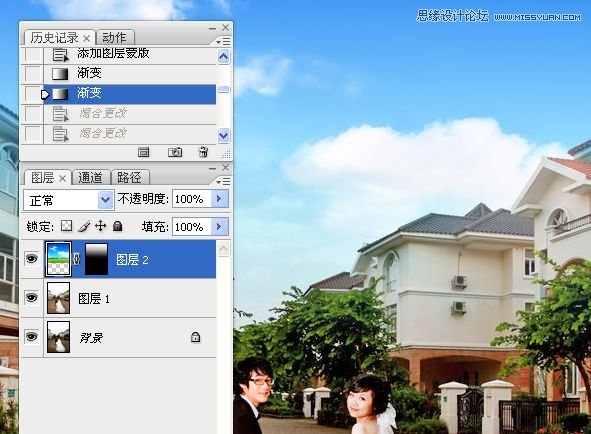Click history scrollbar thumb
The image size is (591, 434).
[224, 89]
